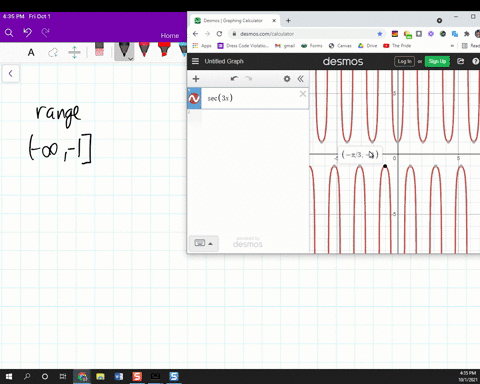Switch to Chrome on the taskbar

tap(82, 377)
